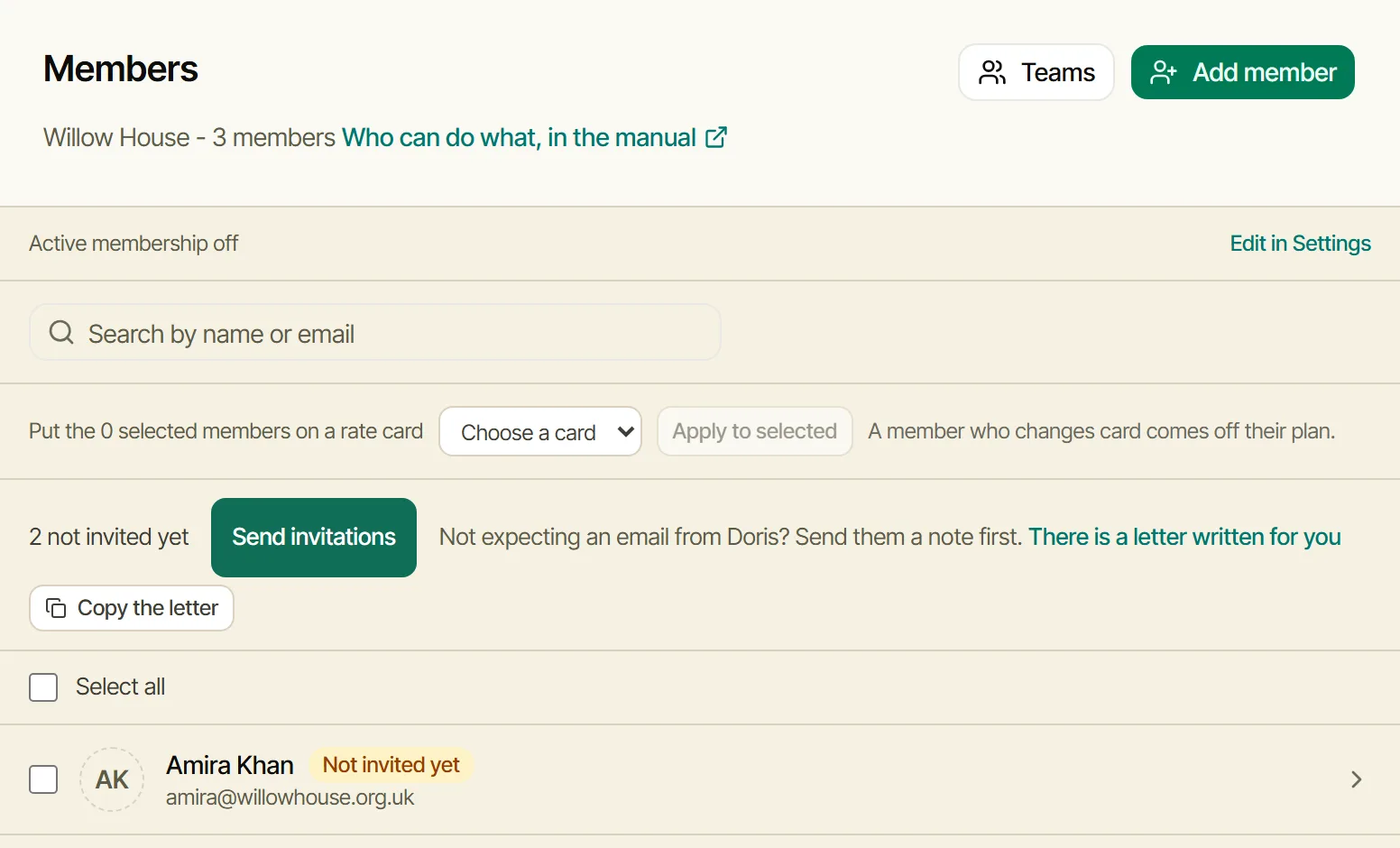Click the Not invited yet badge
The image size is (1400, 848).
(x=391, y=765)
